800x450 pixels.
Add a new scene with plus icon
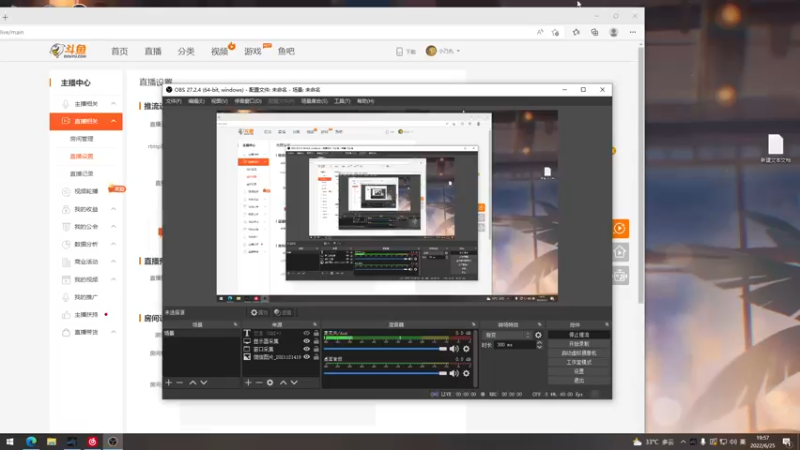tap(169, 383)
